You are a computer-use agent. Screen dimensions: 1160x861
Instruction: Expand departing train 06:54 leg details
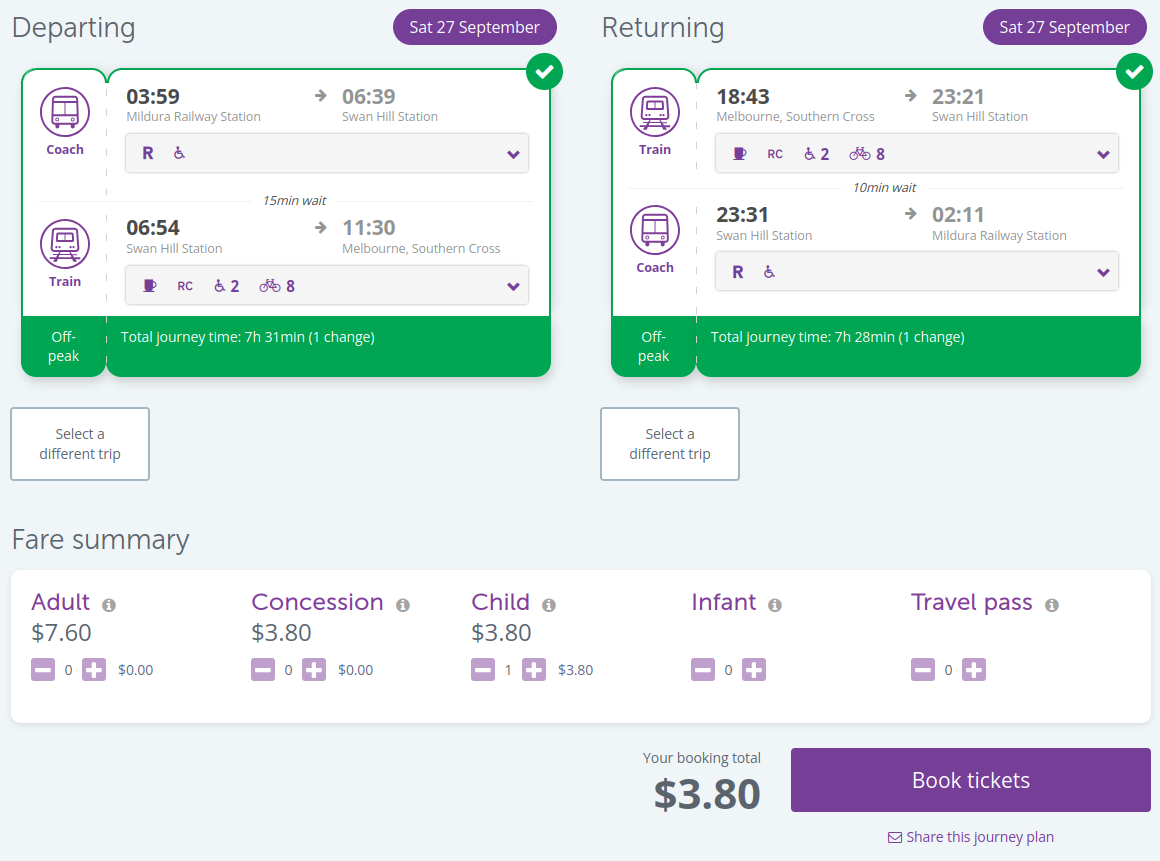point(327,286)
